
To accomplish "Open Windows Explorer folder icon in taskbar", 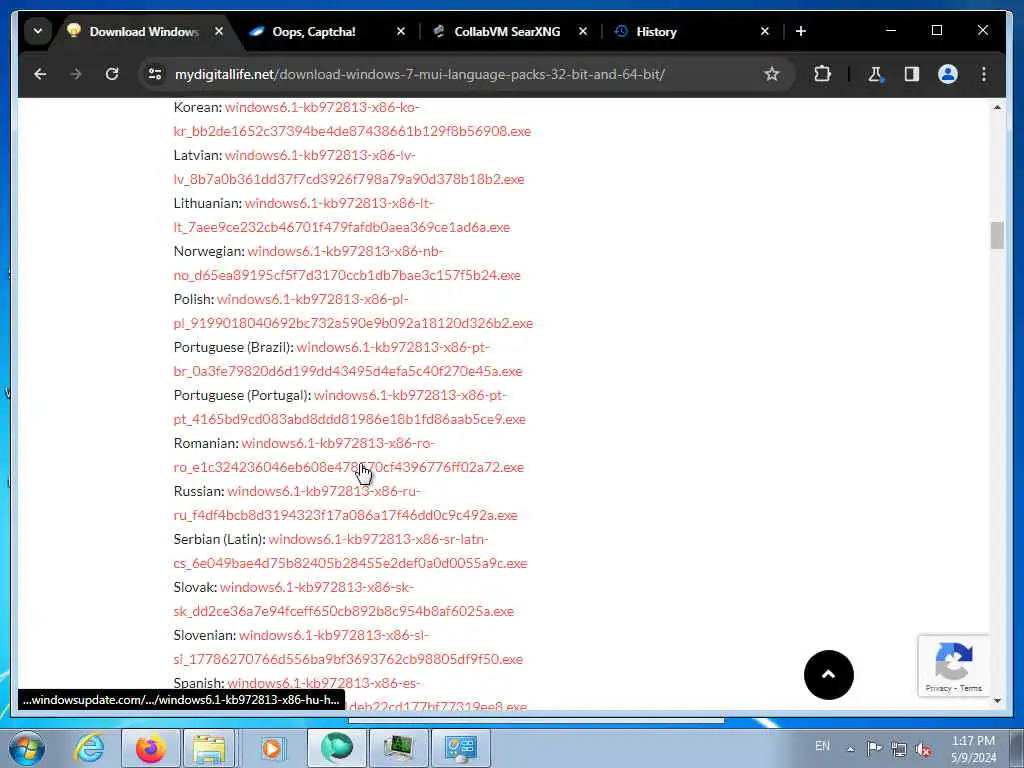I will pos(209,748).
